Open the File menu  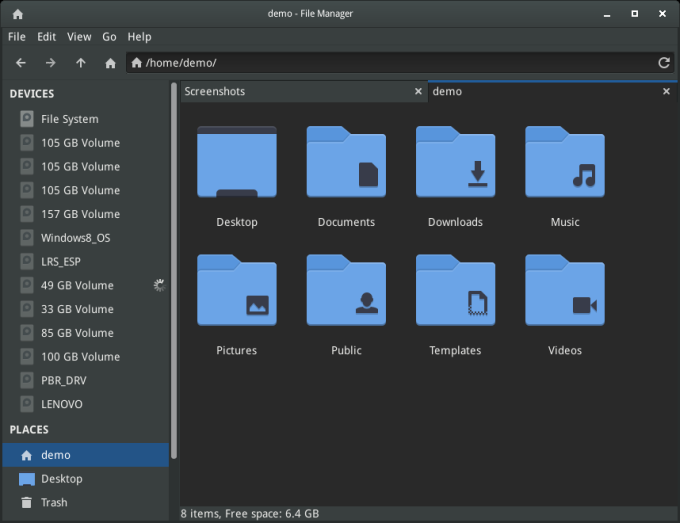[x=16, y=37]
